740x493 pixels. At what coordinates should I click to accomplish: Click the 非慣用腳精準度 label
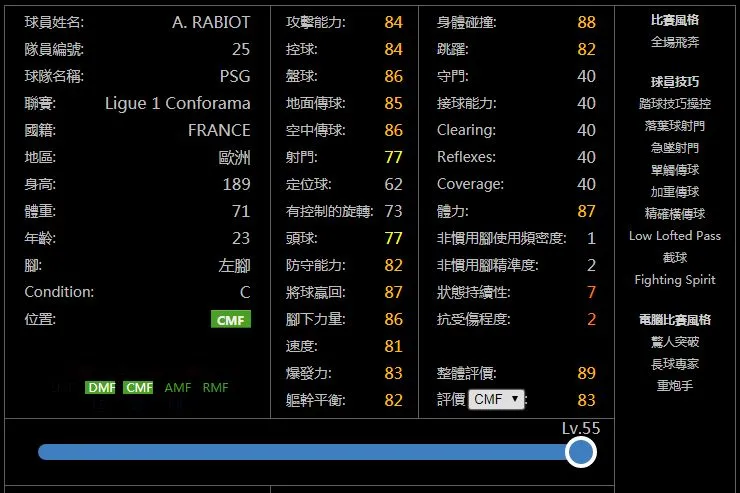(488, 265)
